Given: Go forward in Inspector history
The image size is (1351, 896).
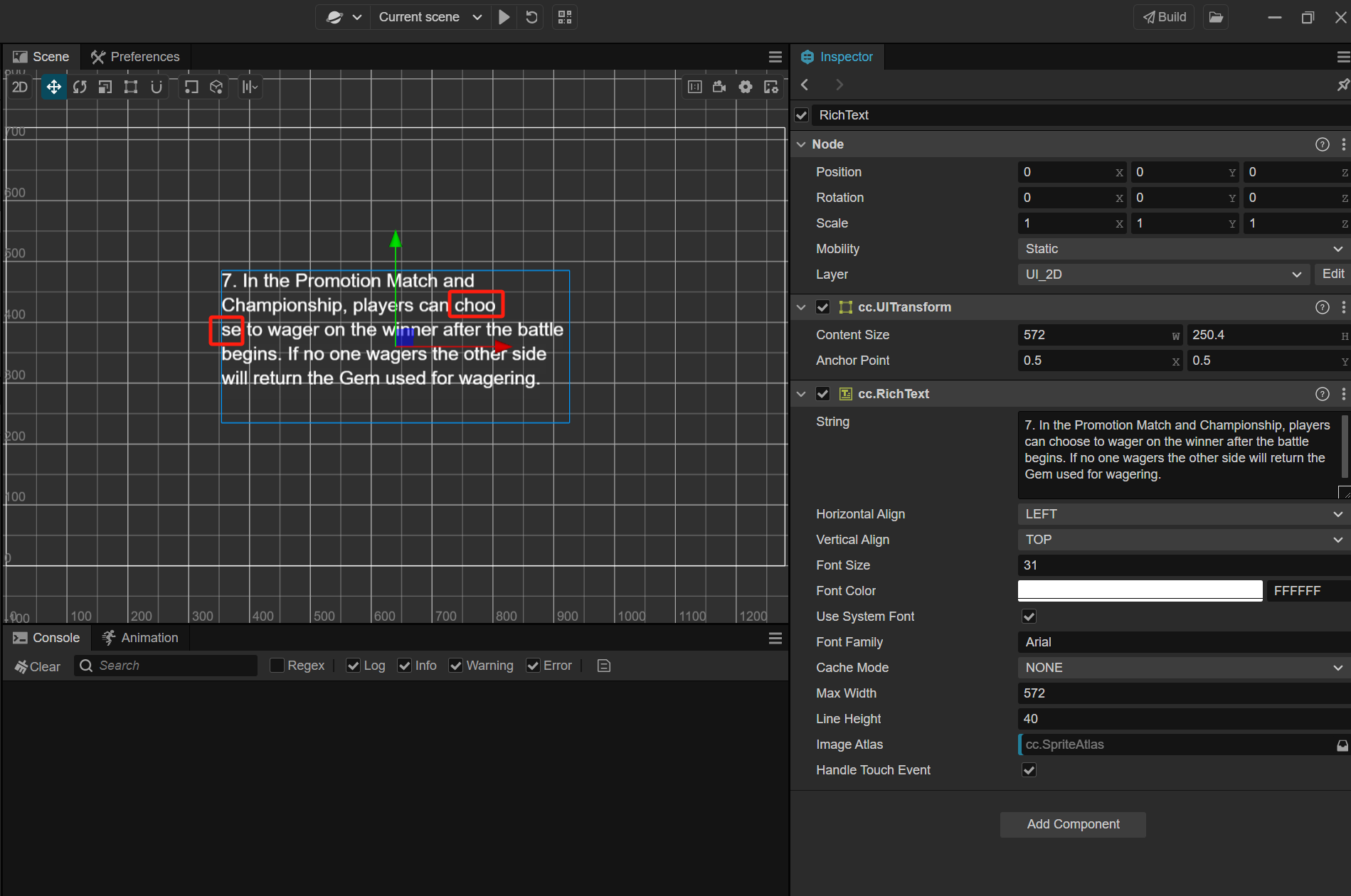Looking at the screenshot, I should coord(839,85).
